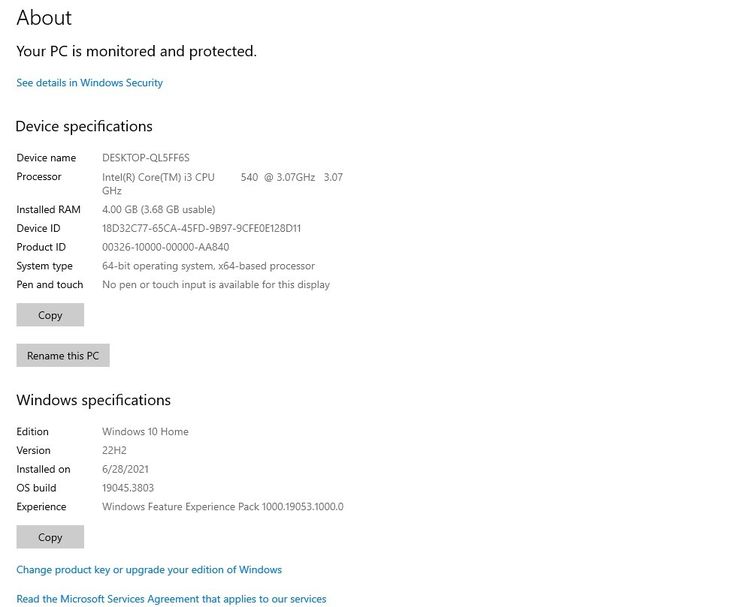The width and height of the screenshot is (750, 607).
Task: Click the Product ID value 00326-10000-00000-AA840
Action: pyautogui.click(x=165, y=248)
